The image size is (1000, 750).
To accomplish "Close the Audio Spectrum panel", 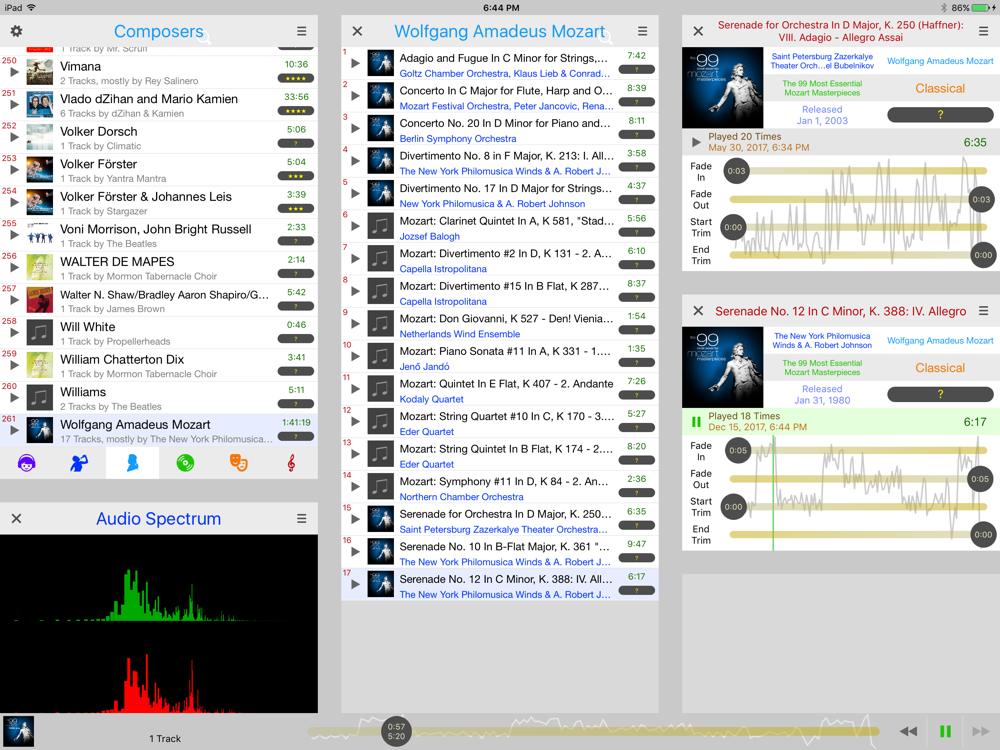I will pyautogui.click(x=17, y=518).
